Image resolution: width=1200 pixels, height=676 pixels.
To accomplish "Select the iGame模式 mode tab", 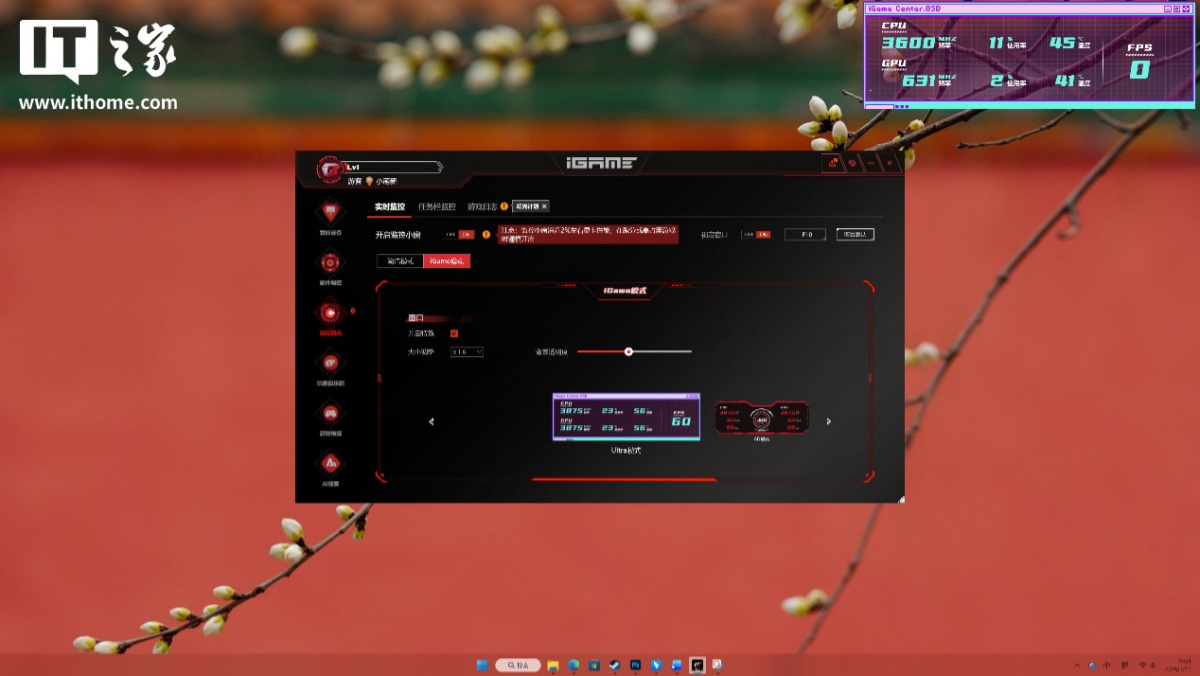I will [x=446, y=261].
